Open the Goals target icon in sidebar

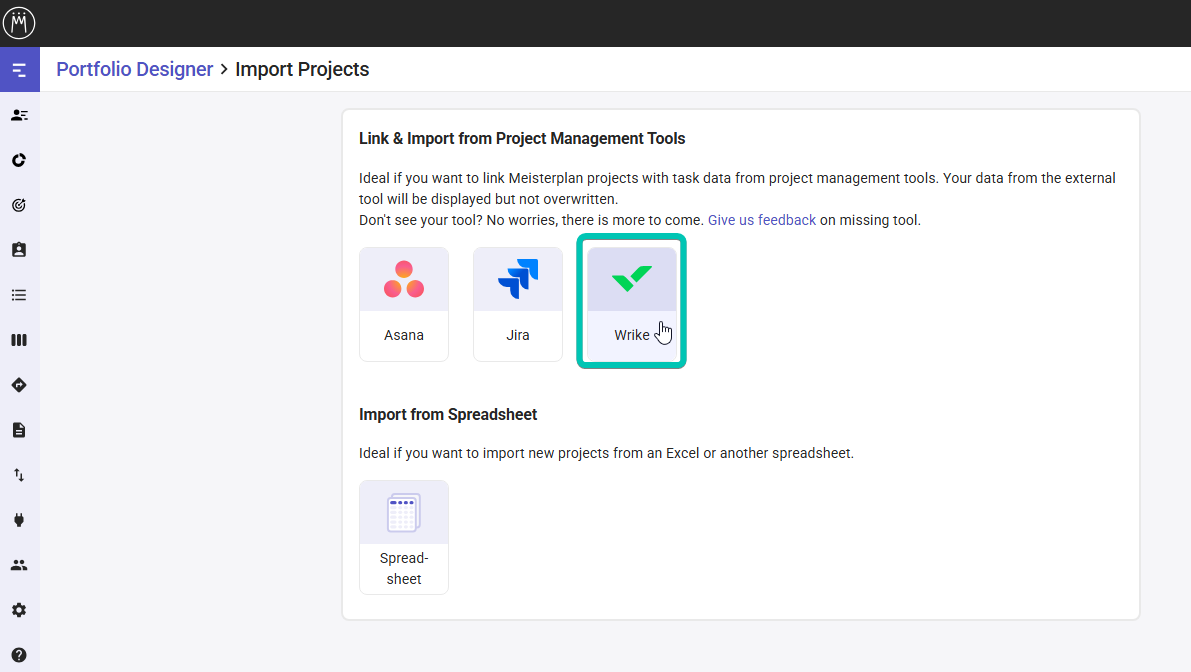click(x=19, y=204)
